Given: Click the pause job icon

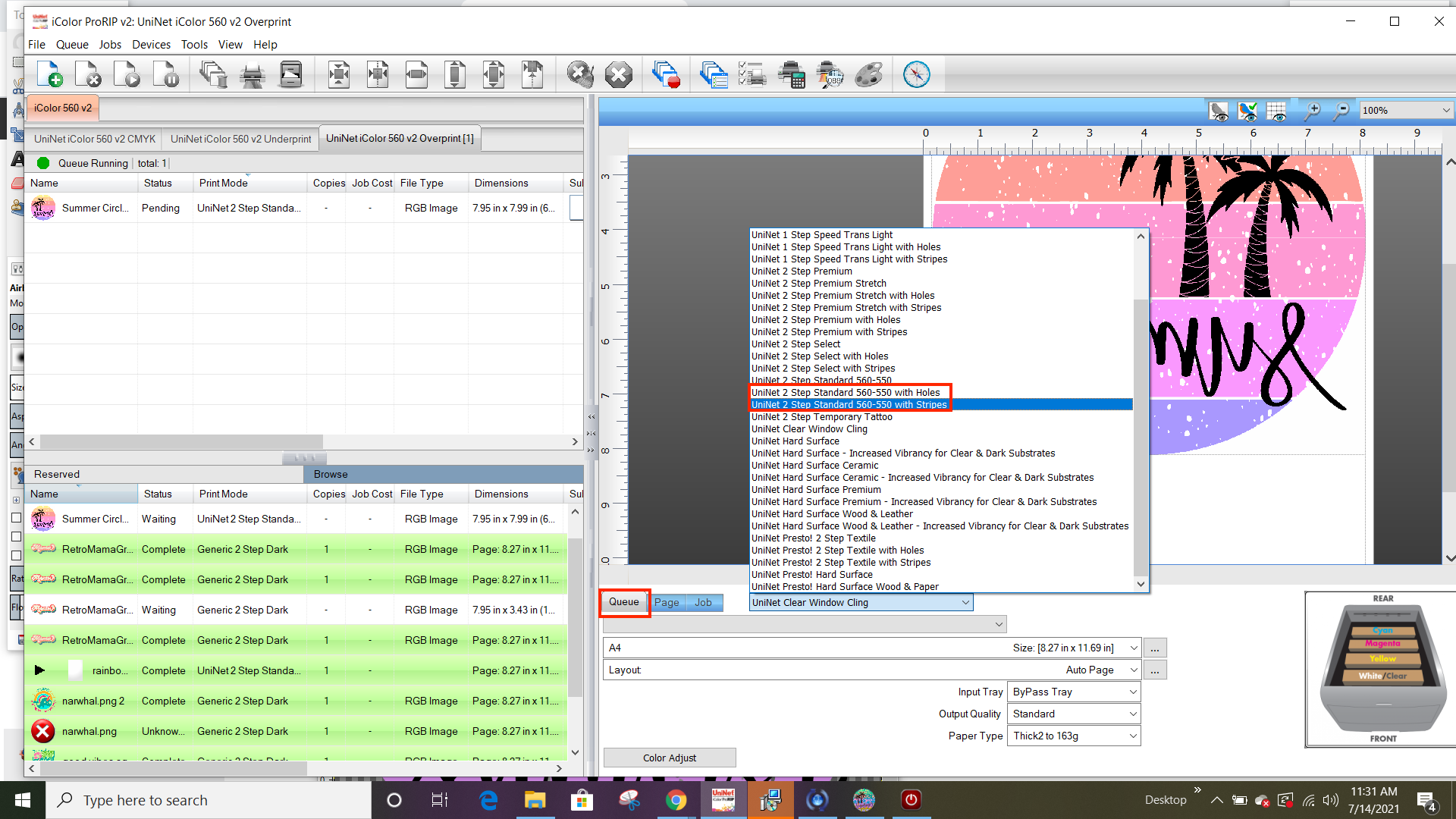Looking at the screenshot, I should click(x=165, y=74).
